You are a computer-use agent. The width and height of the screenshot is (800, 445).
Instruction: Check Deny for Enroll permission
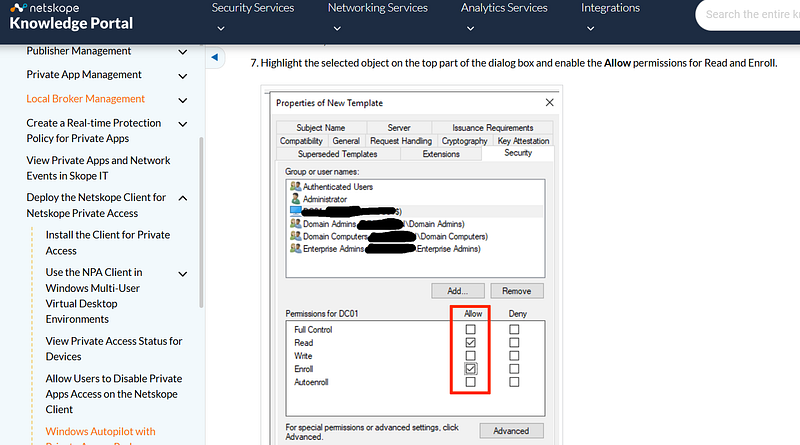click(x=514, y=368)
